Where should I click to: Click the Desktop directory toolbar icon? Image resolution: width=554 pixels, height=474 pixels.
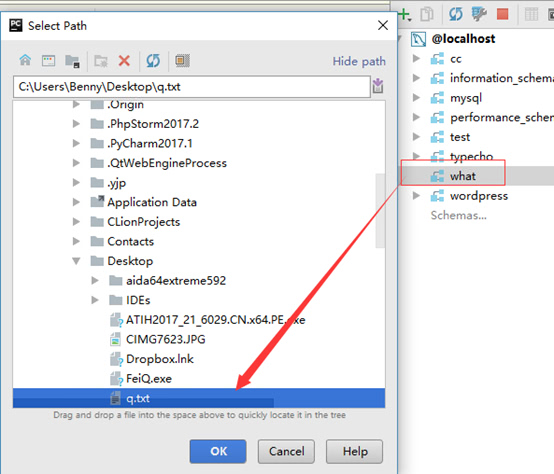point(48,60)
